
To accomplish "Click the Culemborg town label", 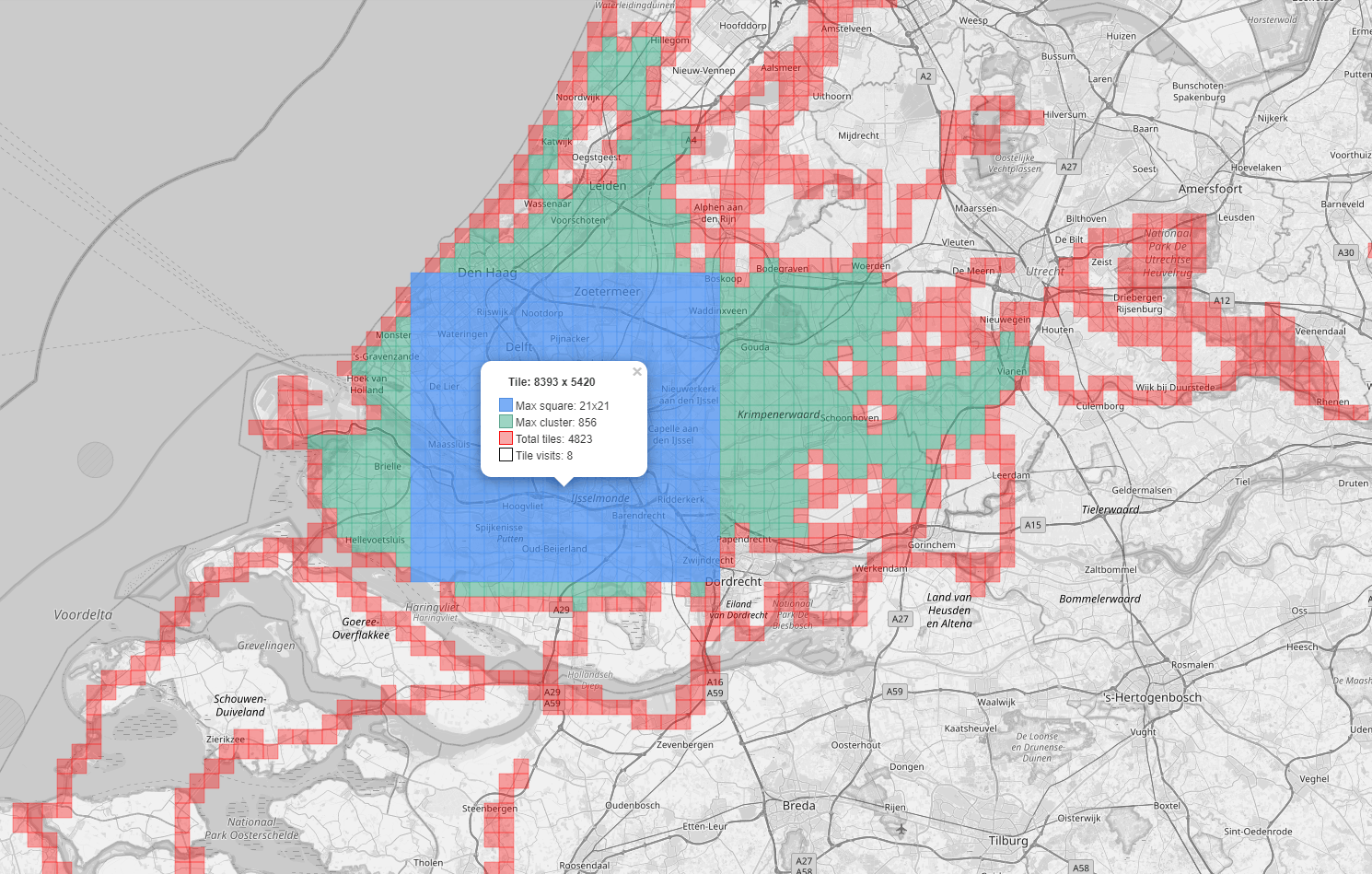I will (1100, 406).
